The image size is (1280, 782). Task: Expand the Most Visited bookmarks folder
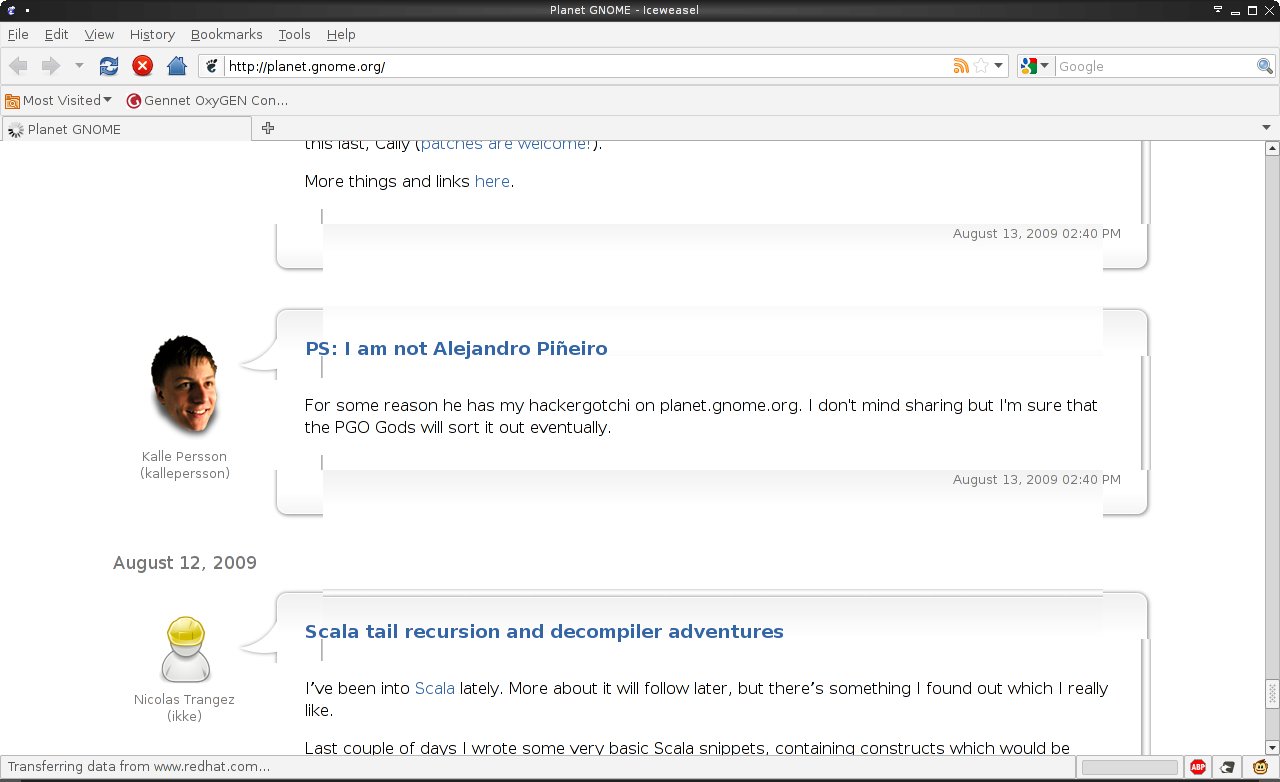[58, 100]
